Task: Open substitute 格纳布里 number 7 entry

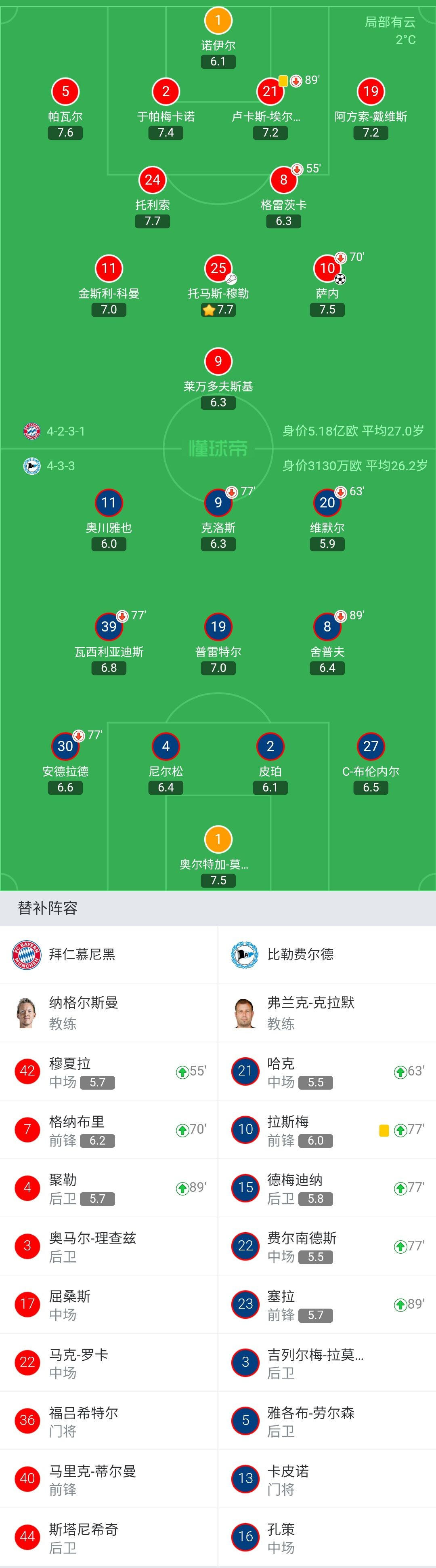Action: [109, 1130]
